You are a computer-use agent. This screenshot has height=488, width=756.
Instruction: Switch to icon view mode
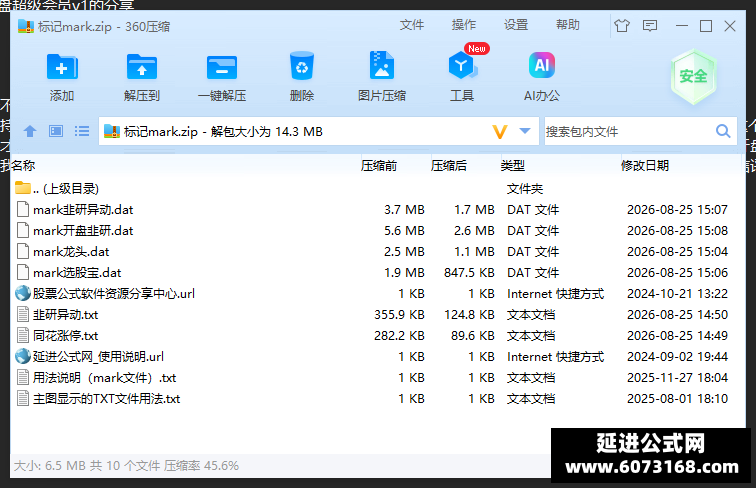(56, 131)
